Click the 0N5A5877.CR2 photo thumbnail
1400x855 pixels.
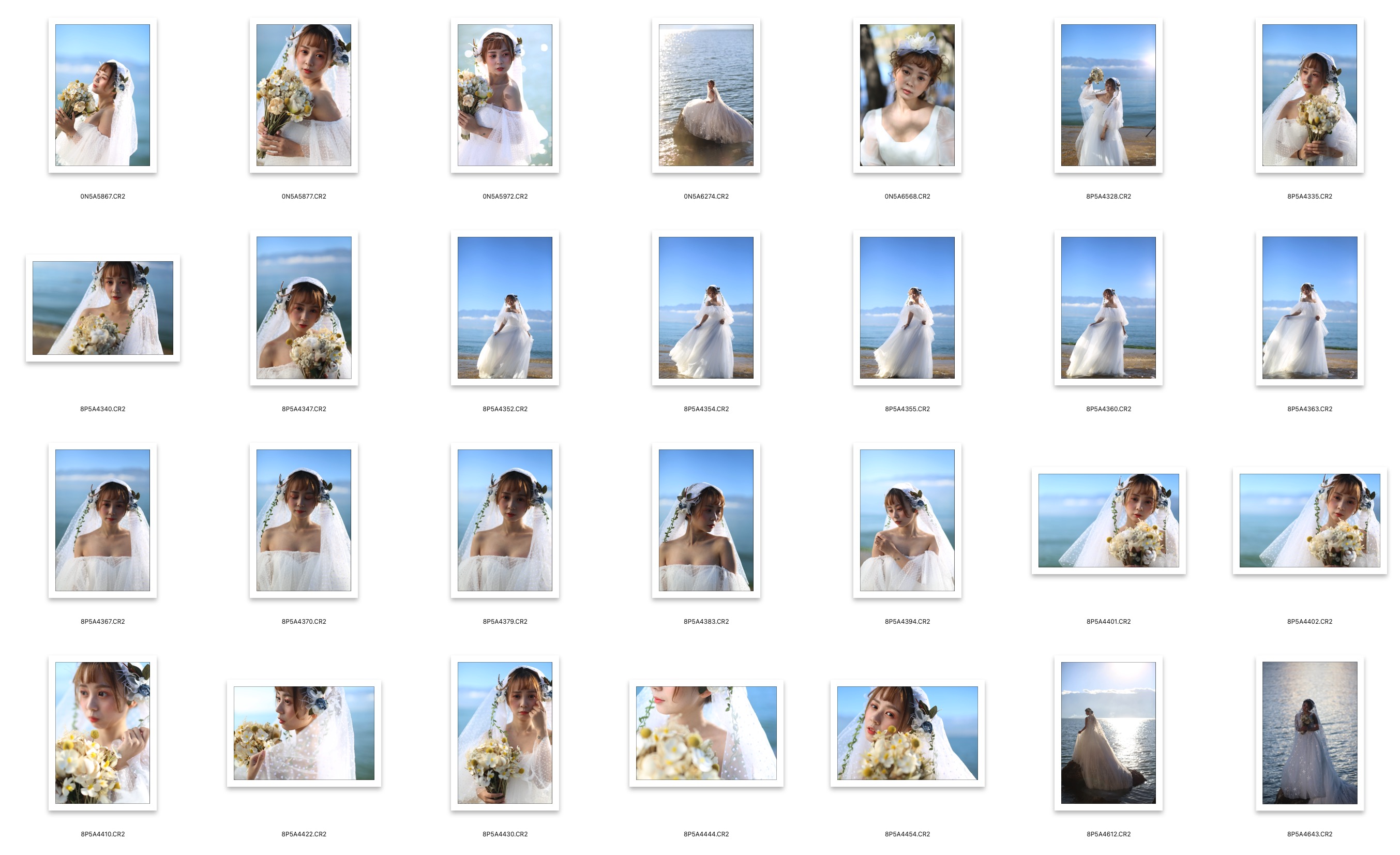point(304,95)
